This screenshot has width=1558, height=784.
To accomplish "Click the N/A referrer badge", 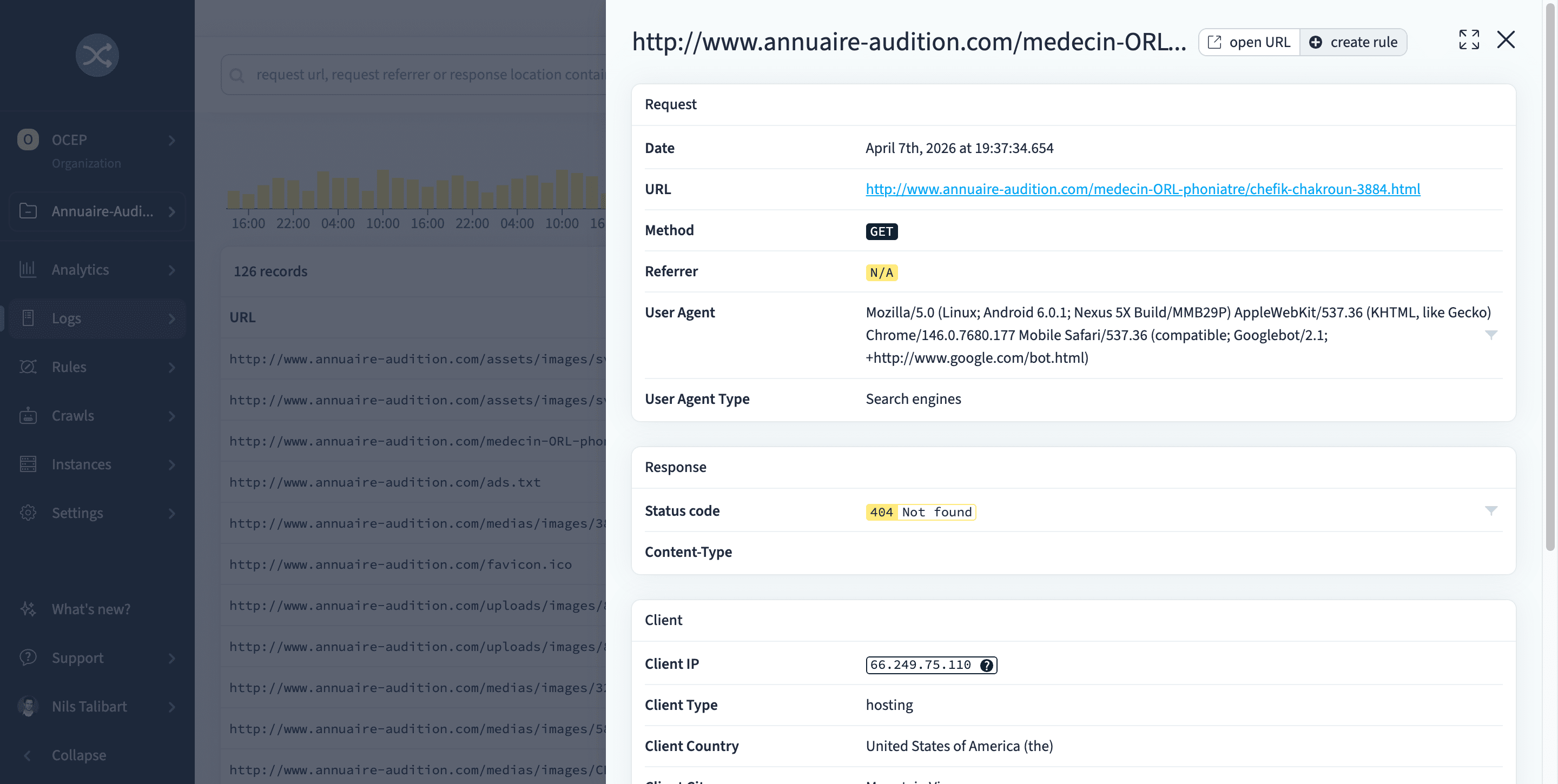I will coord(881,273).
